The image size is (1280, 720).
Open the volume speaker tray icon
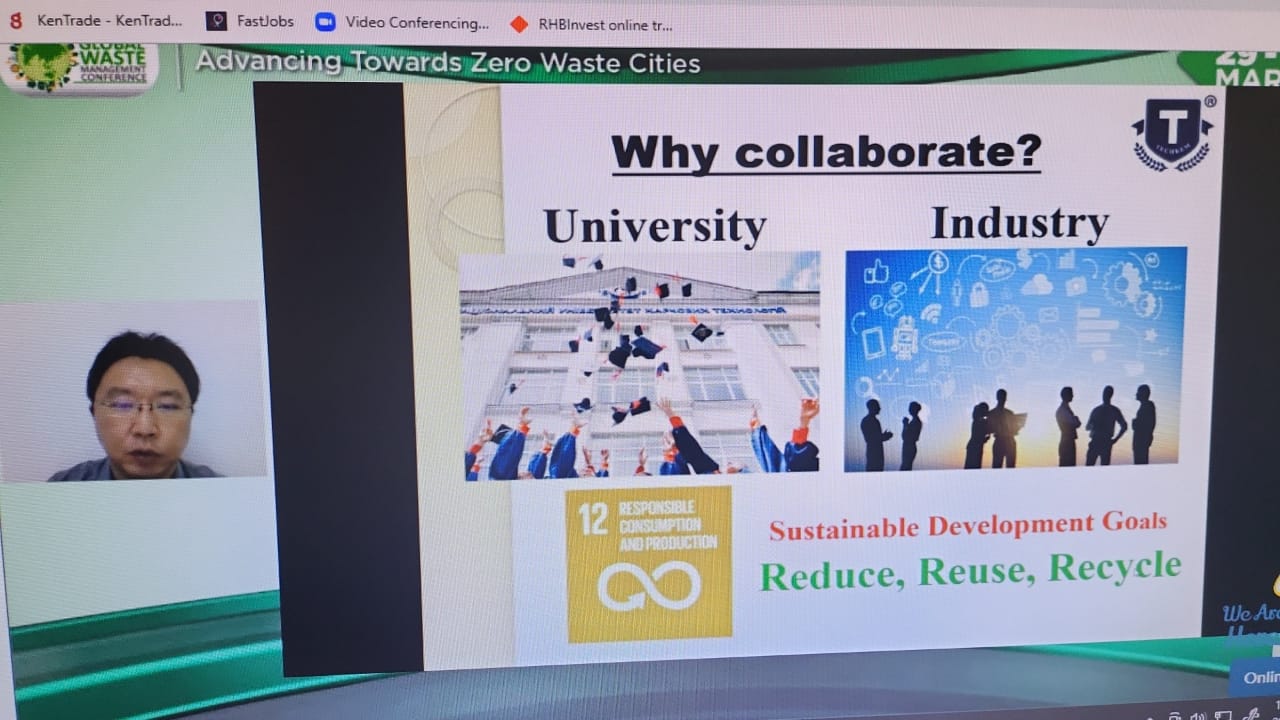(x=1197, y=714)
